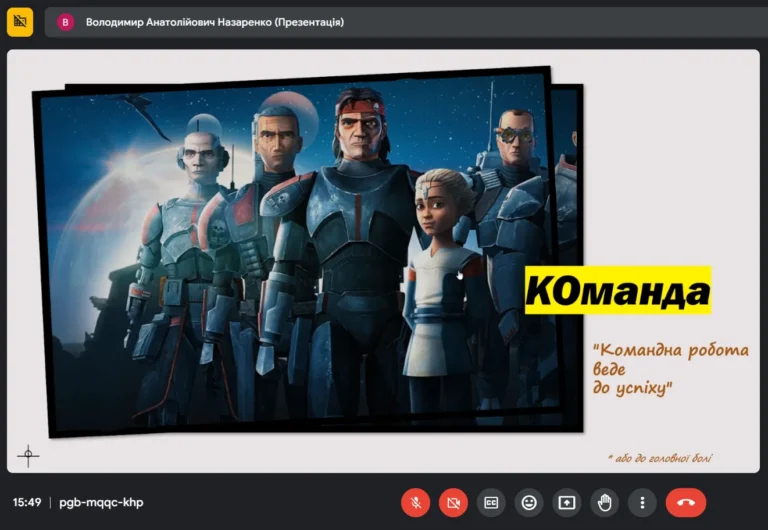Turn on the camera
Screen dimensions: 768x530
[454, 503]
